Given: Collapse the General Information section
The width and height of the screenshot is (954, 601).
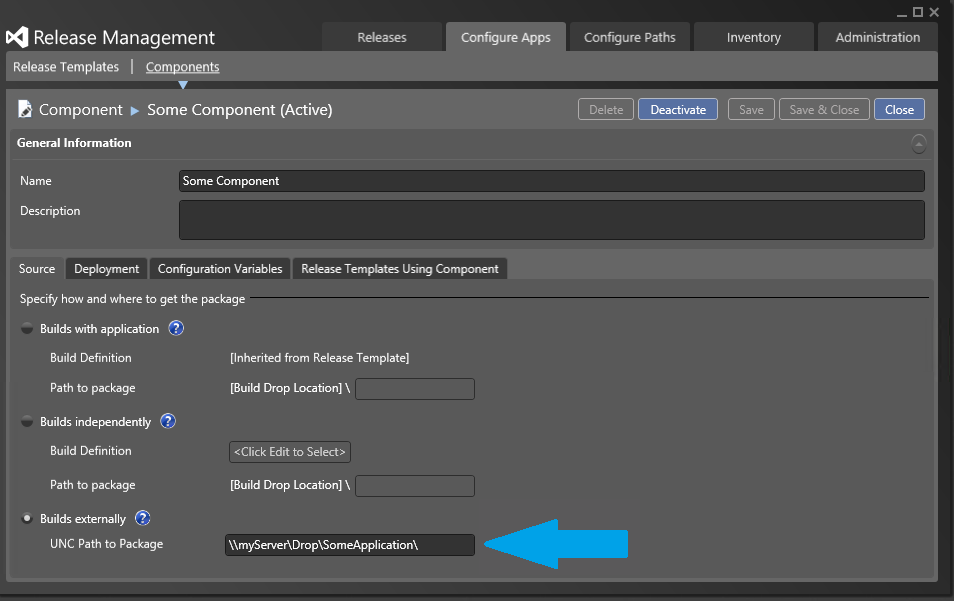Looking at the screenshot, I should coord(919,144).
